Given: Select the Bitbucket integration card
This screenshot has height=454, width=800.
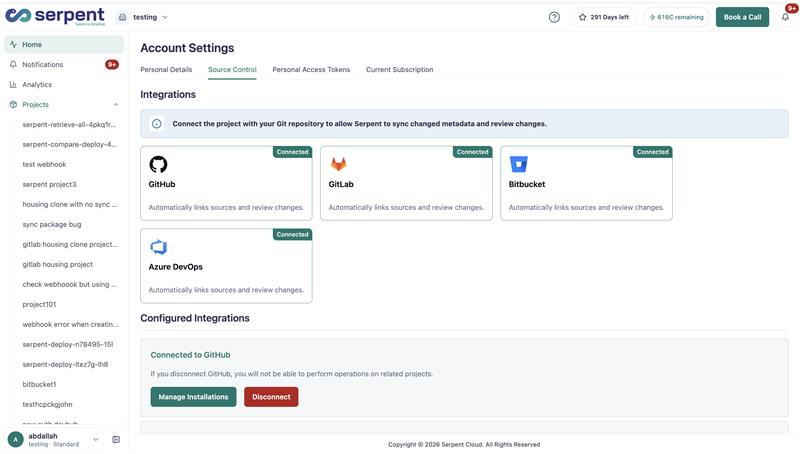Looking at the screenshot, I should [x=586, y=183].
